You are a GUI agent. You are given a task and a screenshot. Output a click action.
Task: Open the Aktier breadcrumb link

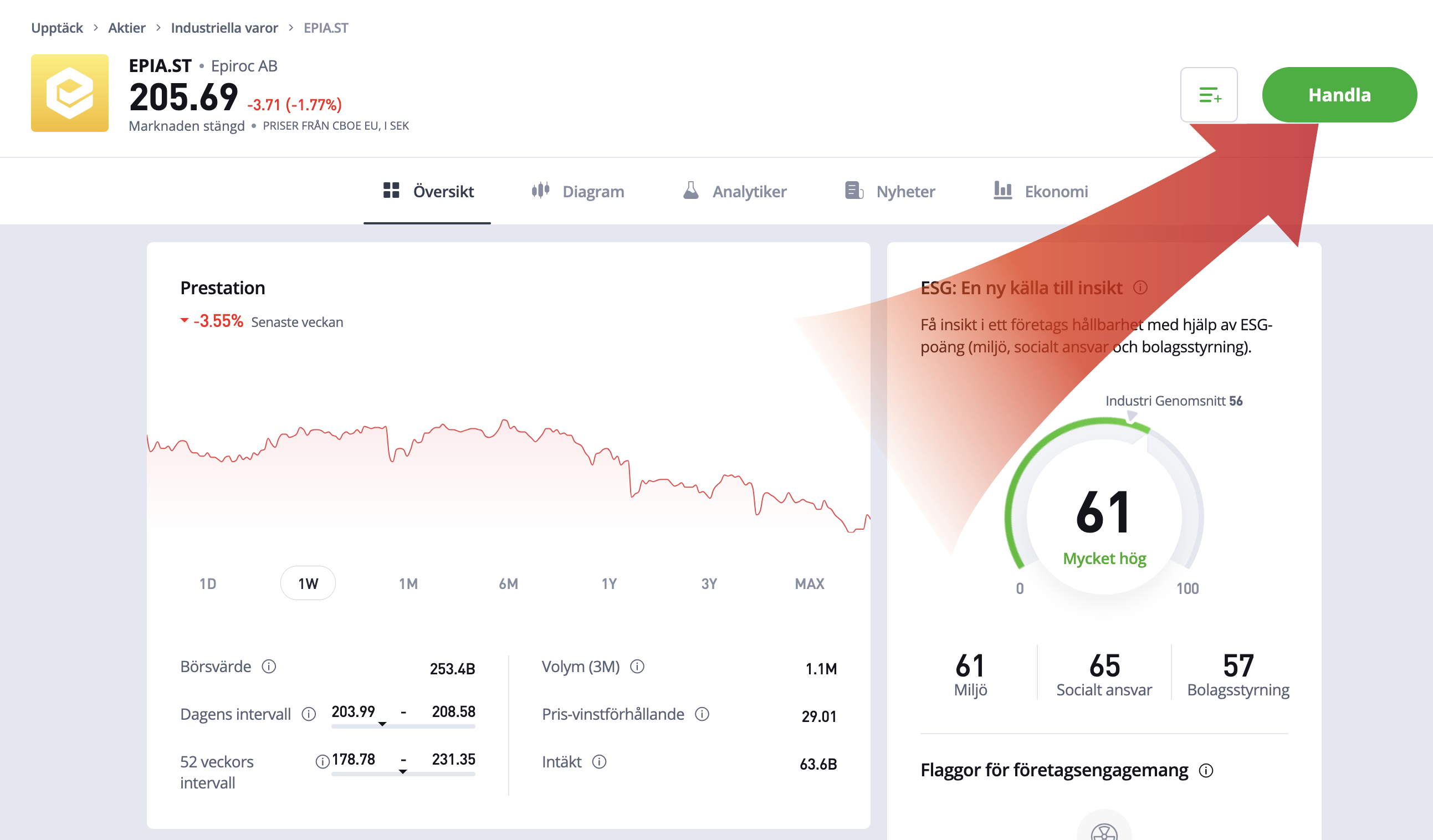tap(126, 28)
